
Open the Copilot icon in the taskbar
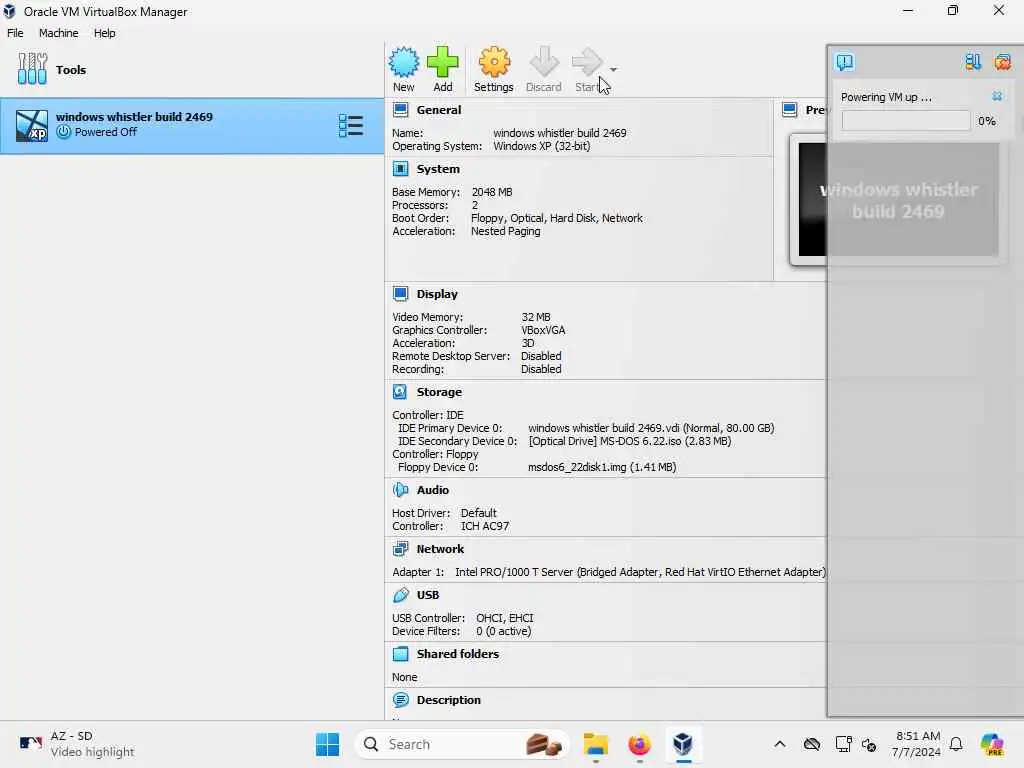click(992, 744)
